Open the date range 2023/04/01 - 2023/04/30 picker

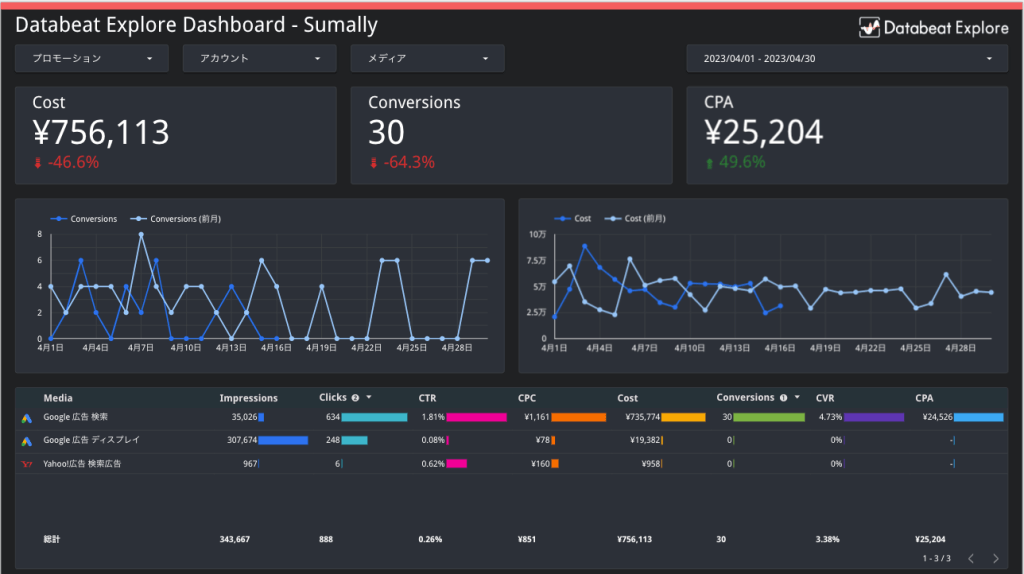click(847, 58)
